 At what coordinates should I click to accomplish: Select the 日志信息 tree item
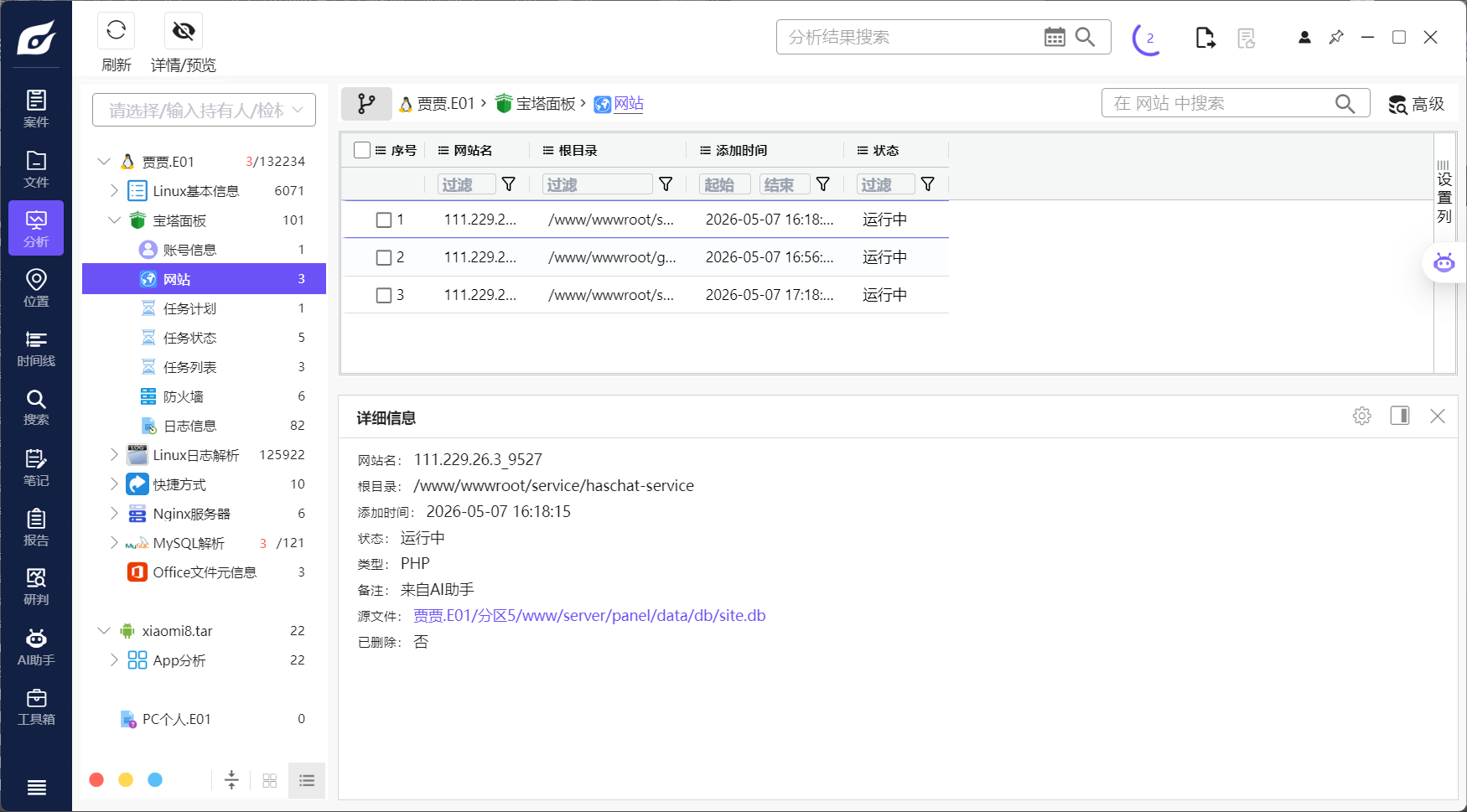pyautogui.click(x=204, y=426)
